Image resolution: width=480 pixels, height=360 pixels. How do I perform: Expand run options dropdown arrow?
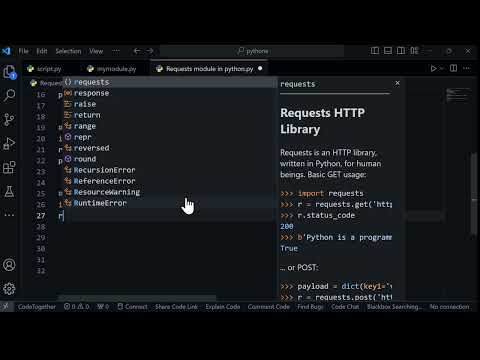point(441,69)
